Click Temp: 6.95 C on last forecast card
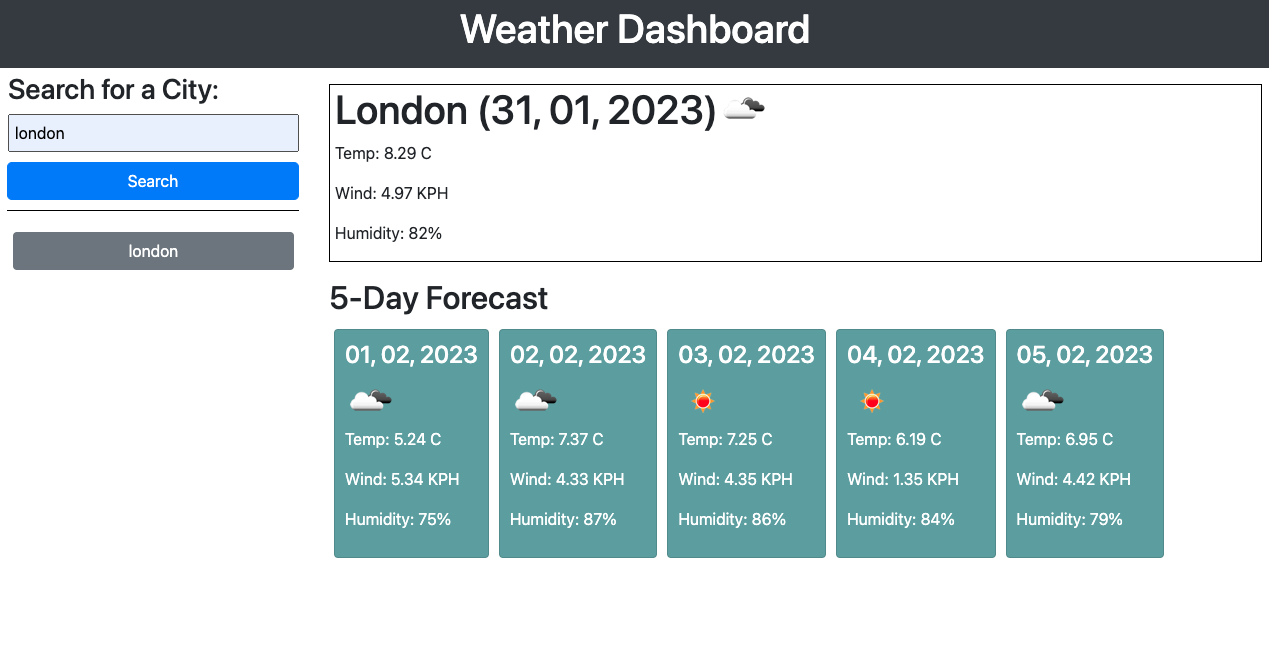1269x648 pixels. (1064, 439)
